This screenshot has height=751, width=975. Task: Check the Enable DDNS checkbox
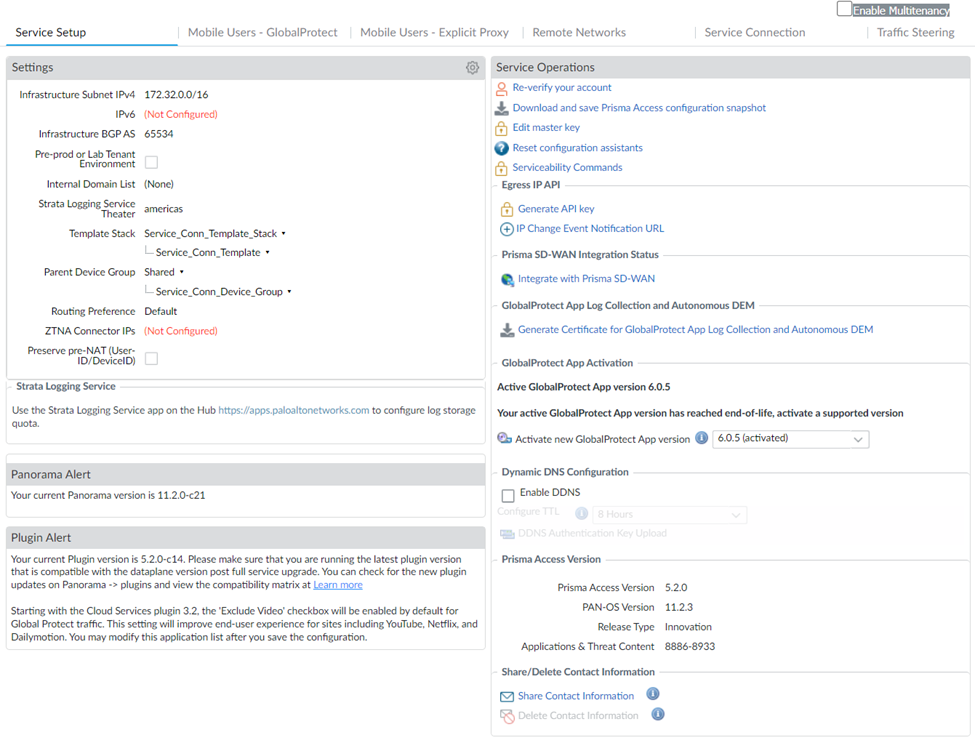(x=508, y=494)
